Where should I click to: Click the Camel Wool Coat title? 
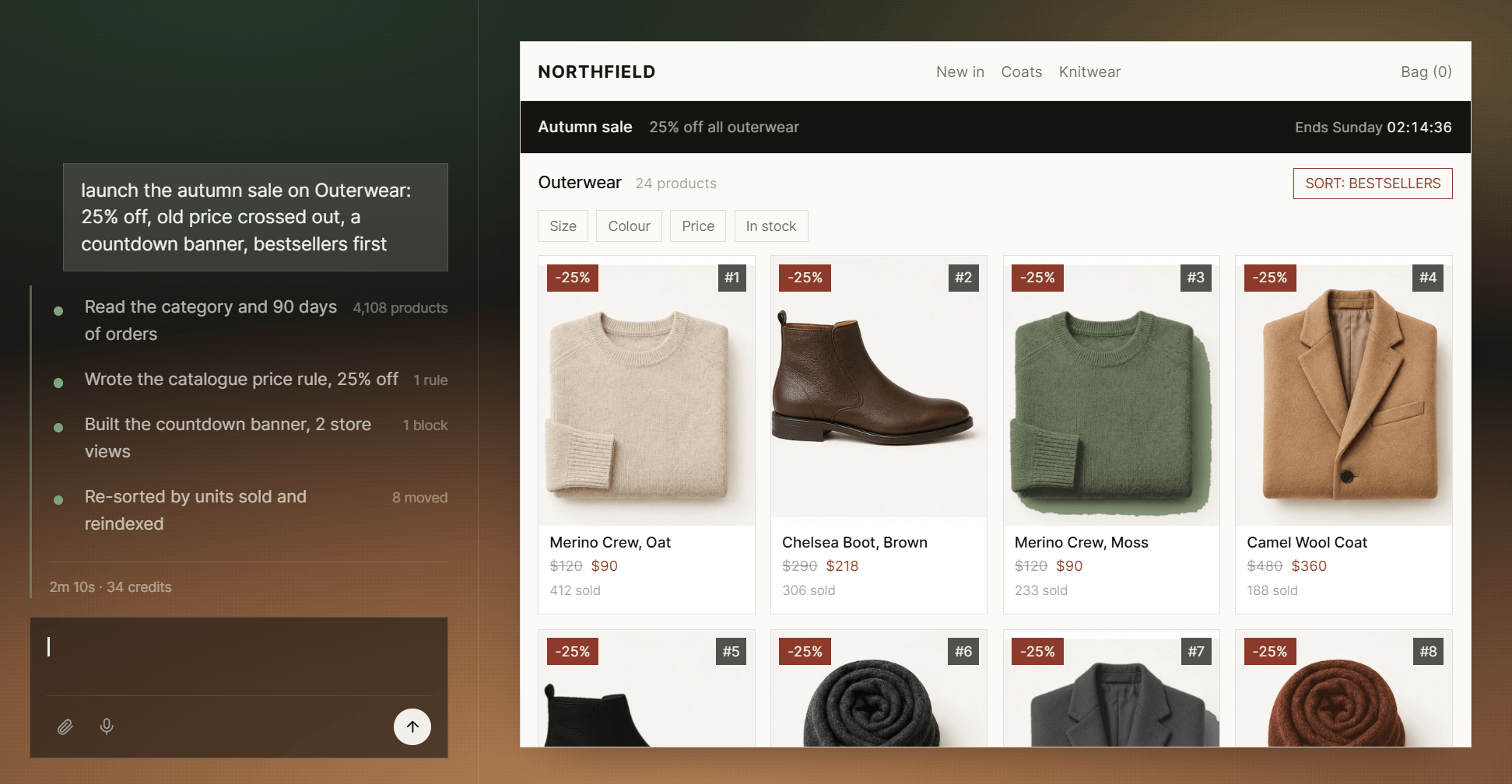click(x=1307, y=542)
